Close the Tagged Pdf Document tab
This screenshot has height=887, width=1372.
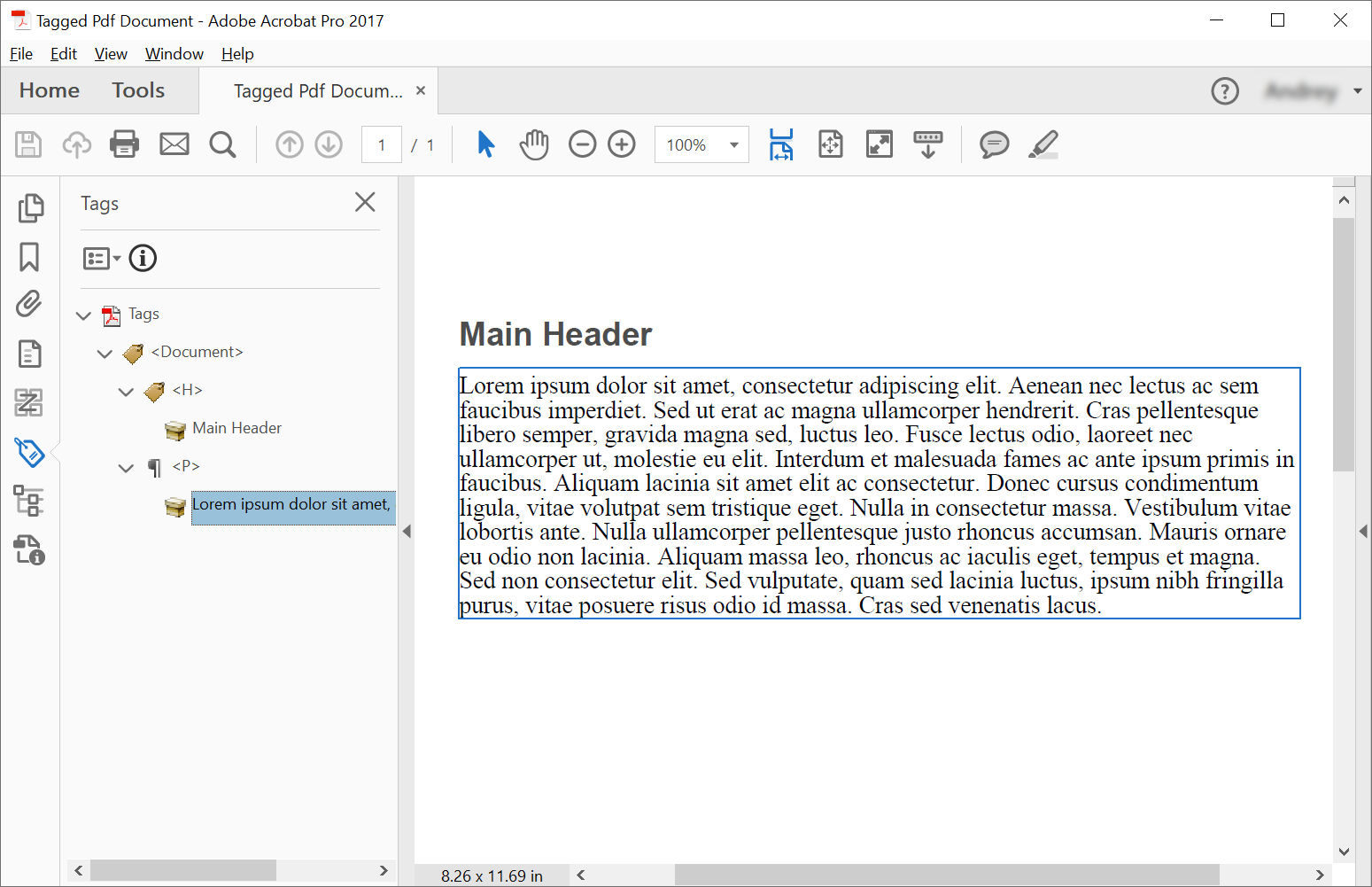[x=421, y=90]
